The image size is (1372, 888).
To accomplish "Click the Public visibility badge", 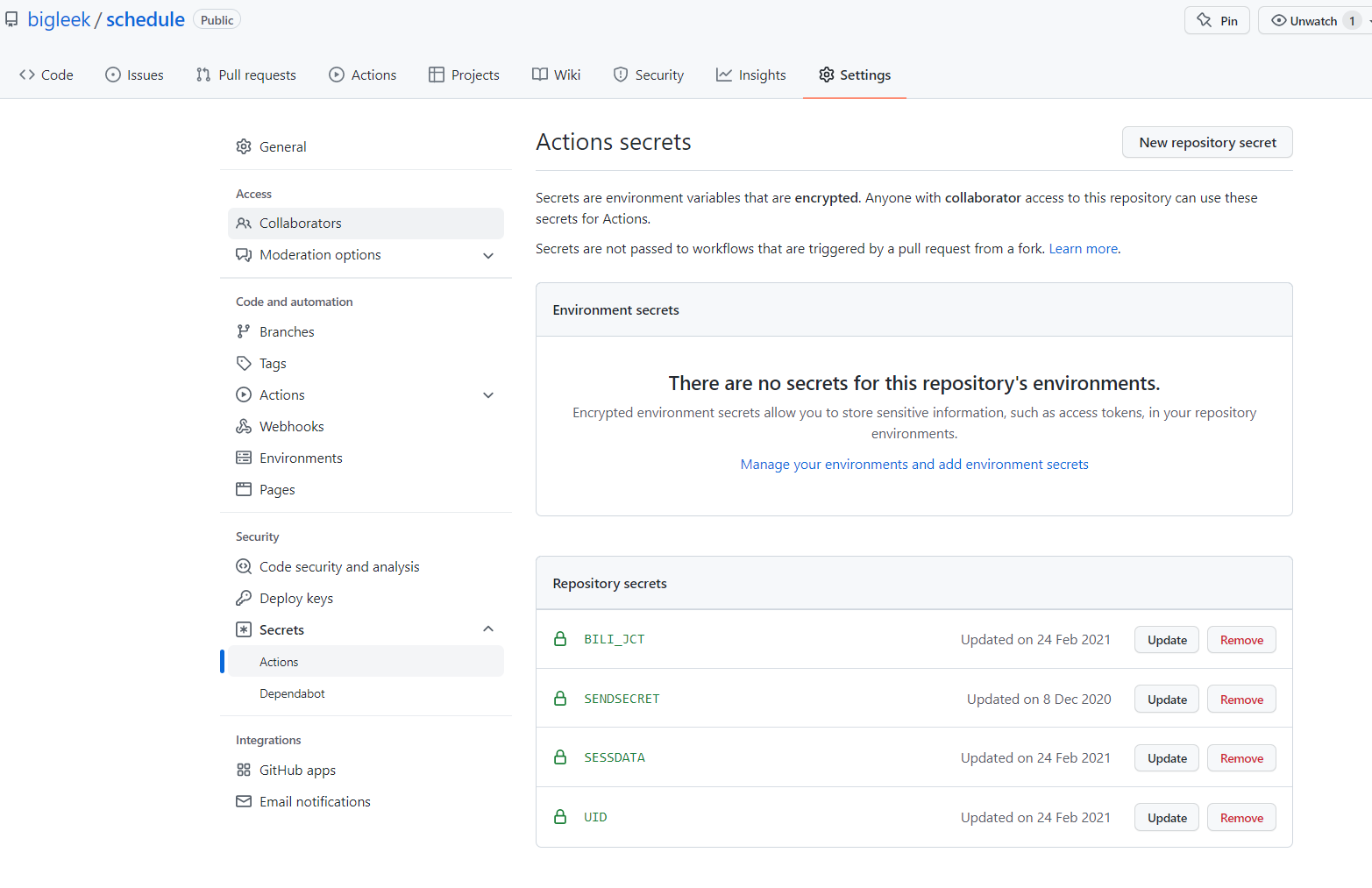I will [x=217, y=20].
